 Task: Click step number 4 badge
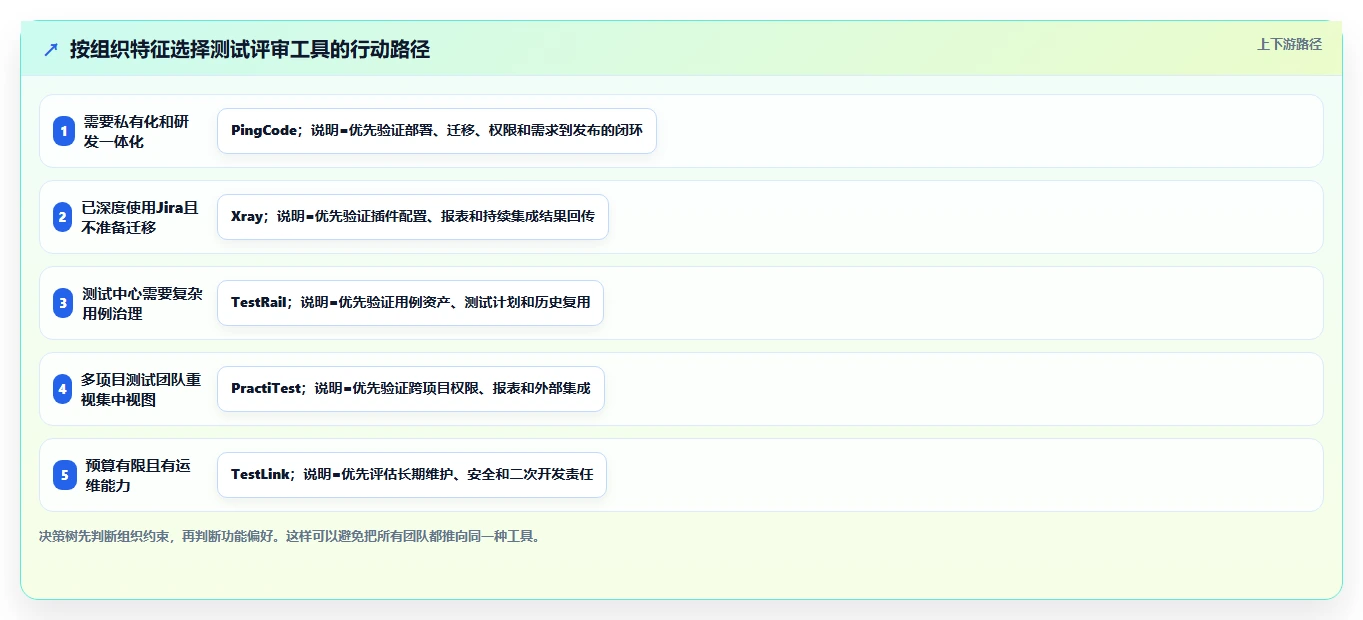pyautogui.click(x=64, y=389)
